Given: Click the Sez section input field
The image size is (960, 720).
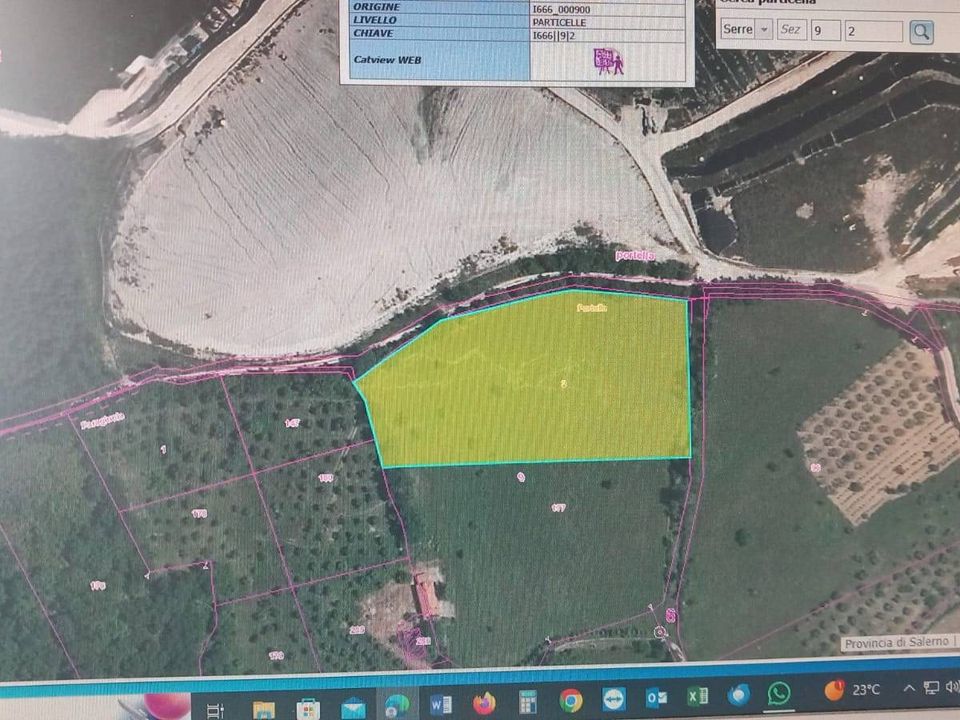Looking at the screenshot, I should (792, 29).
